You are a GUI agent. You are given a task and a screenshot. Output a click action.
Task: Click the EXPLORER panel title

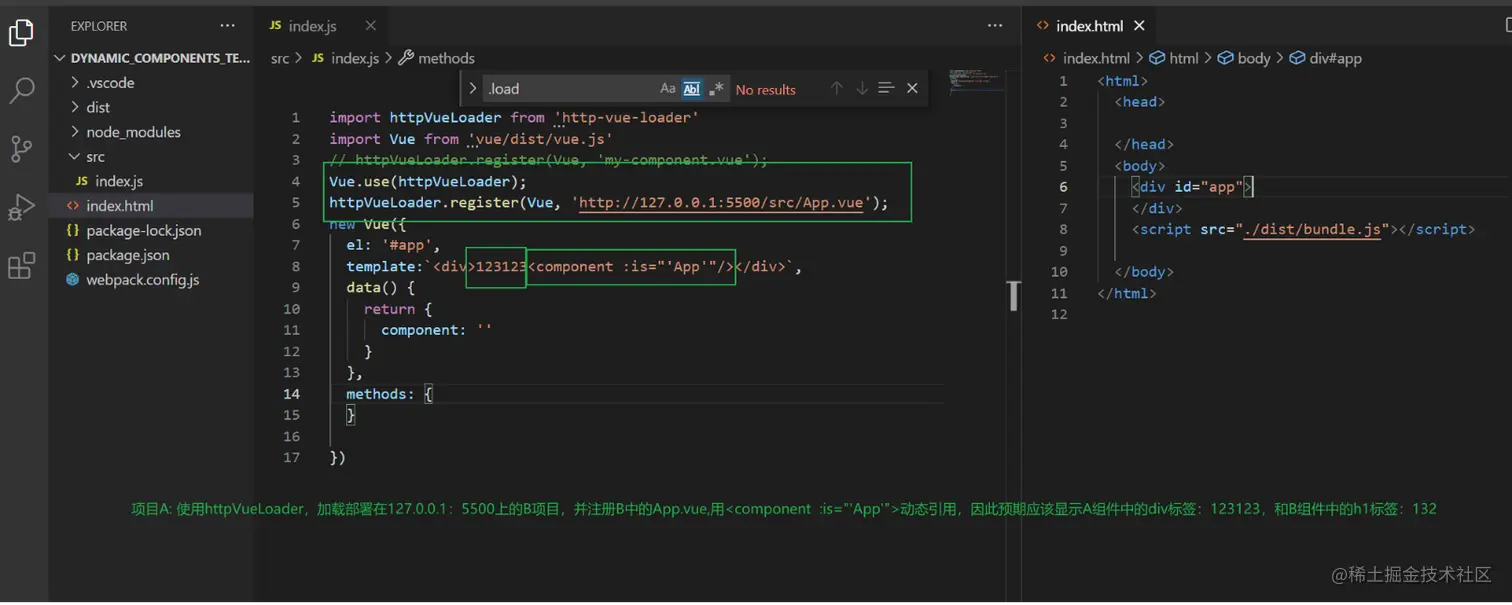coord(99,26)
